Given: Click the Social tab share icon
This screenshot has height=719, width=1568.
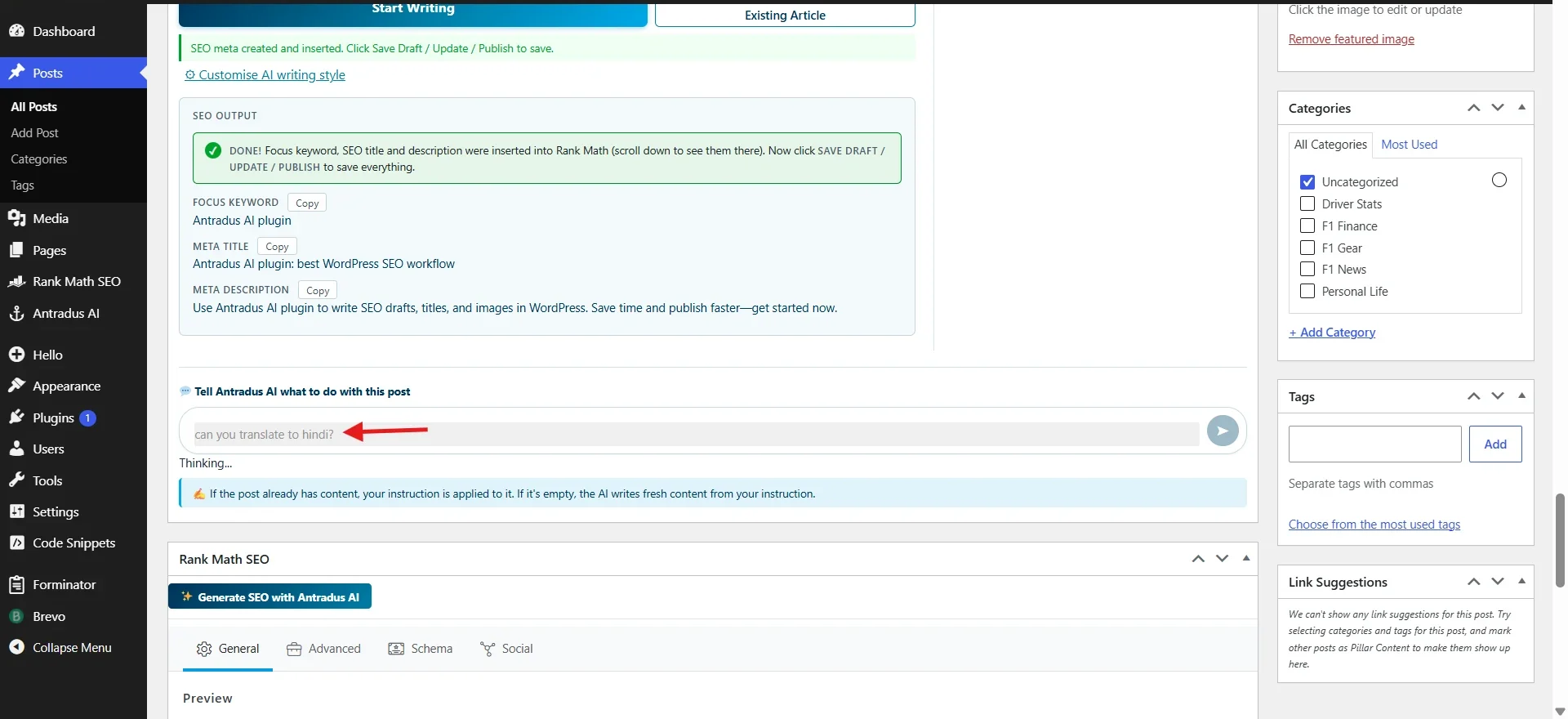Looking at the screenshot, I should coord(488,649).
